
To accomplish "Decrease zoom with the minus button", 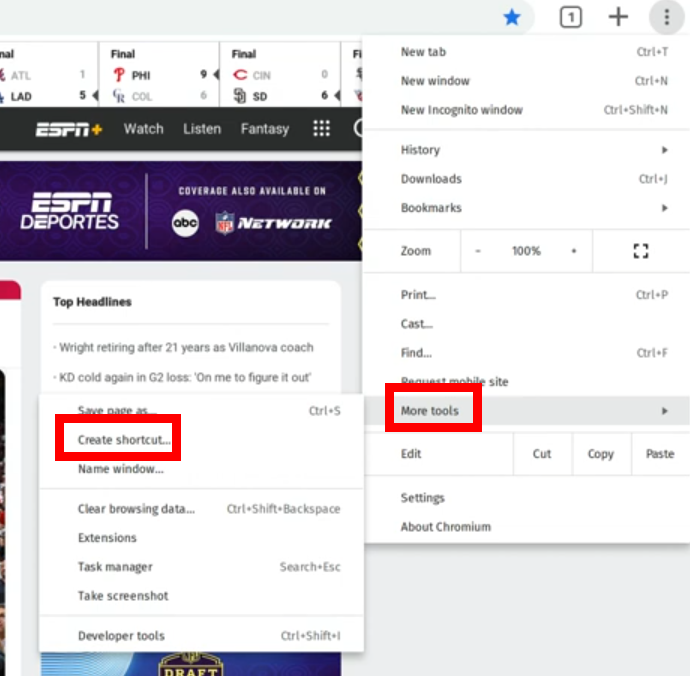I will click(x=478, y=251).
